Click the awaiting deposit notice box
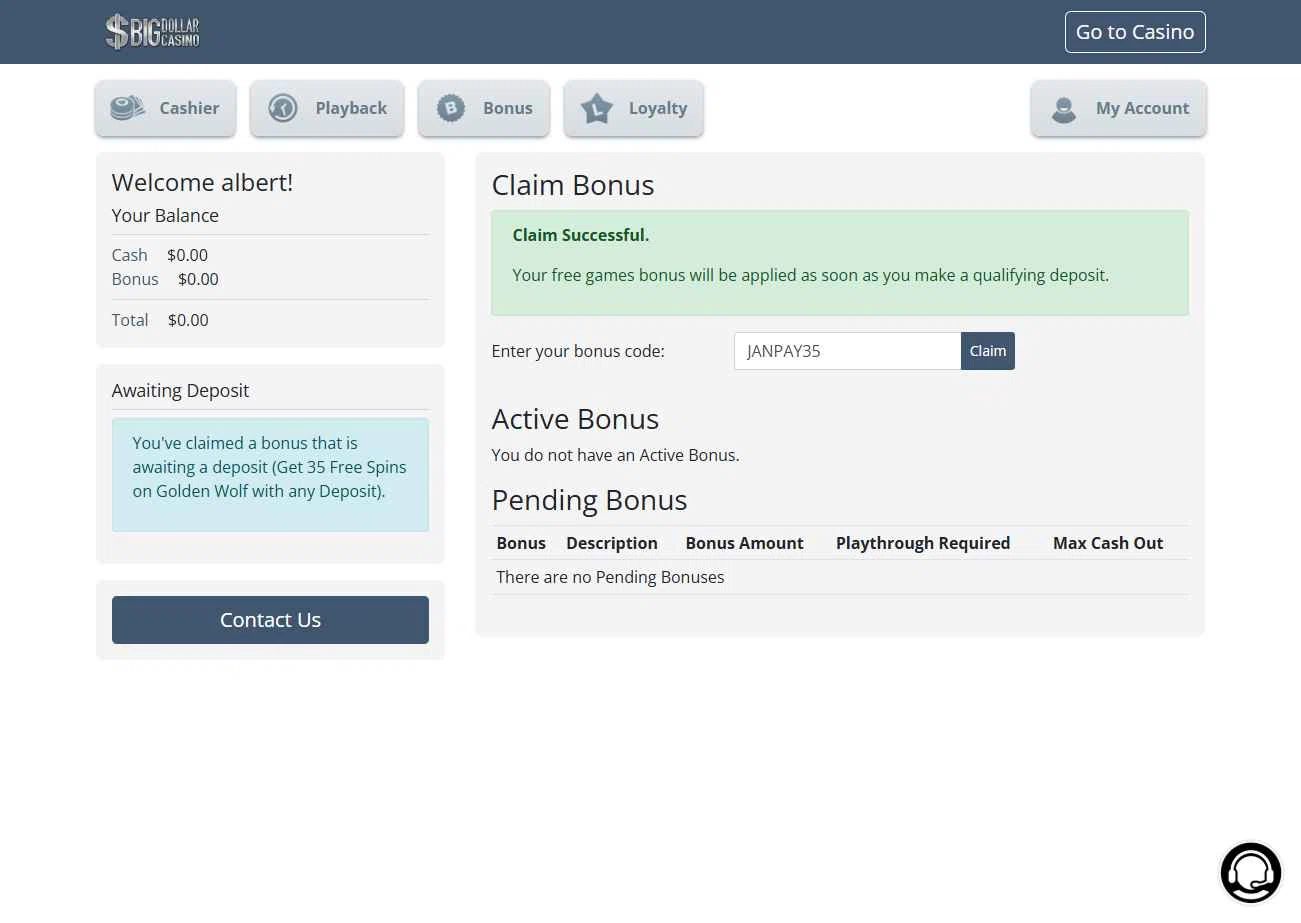 click(270, 475)
